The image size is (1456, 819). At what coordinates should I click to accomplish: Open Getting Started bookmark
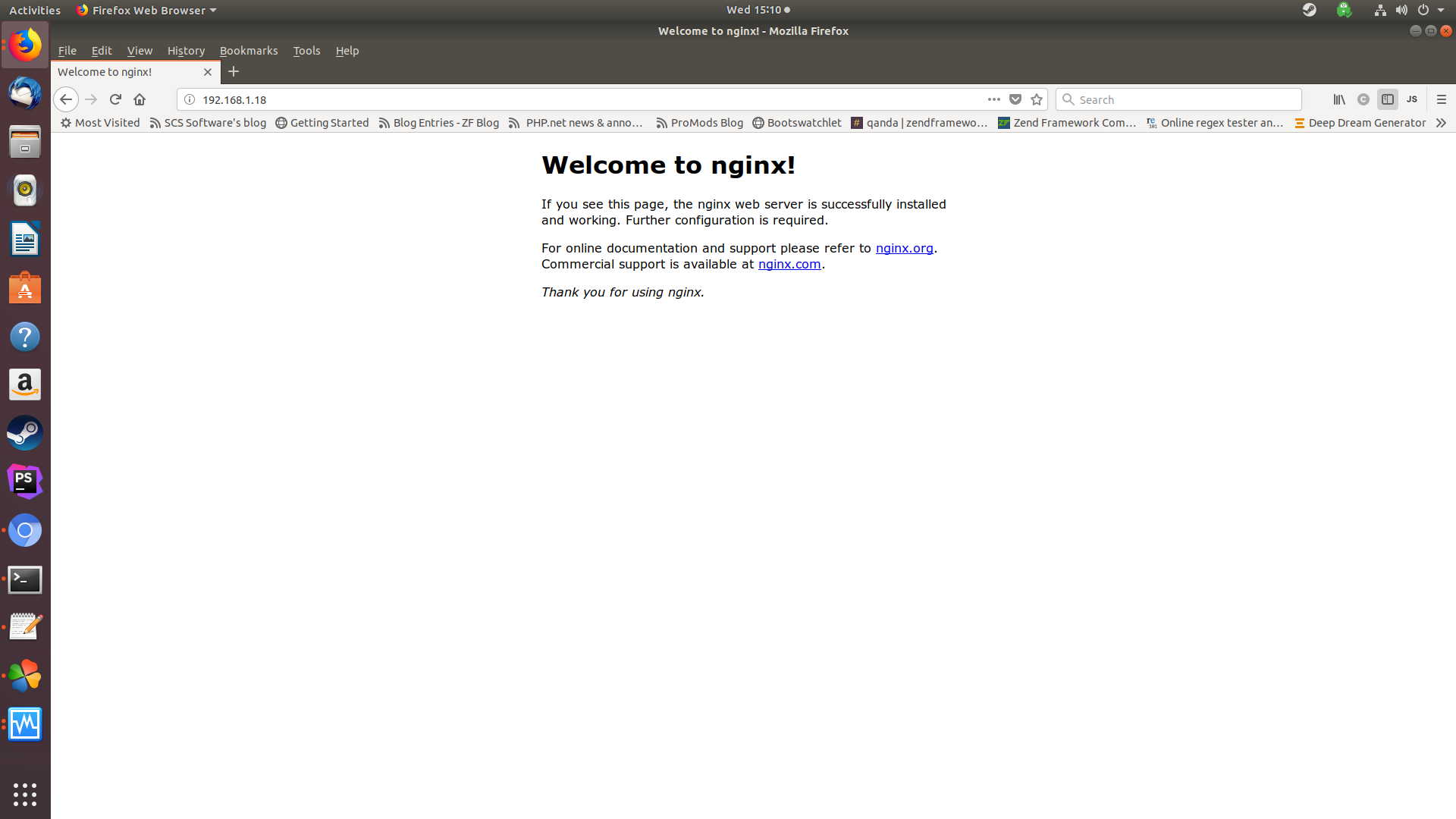pos(322,123)
